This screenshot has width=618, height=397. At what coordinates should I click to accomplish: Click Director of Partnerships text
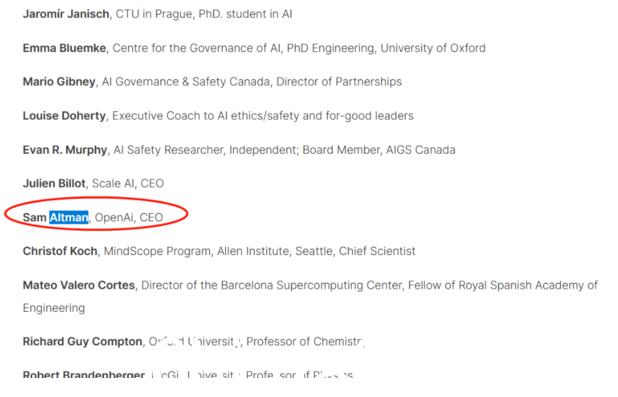point(339,82)
